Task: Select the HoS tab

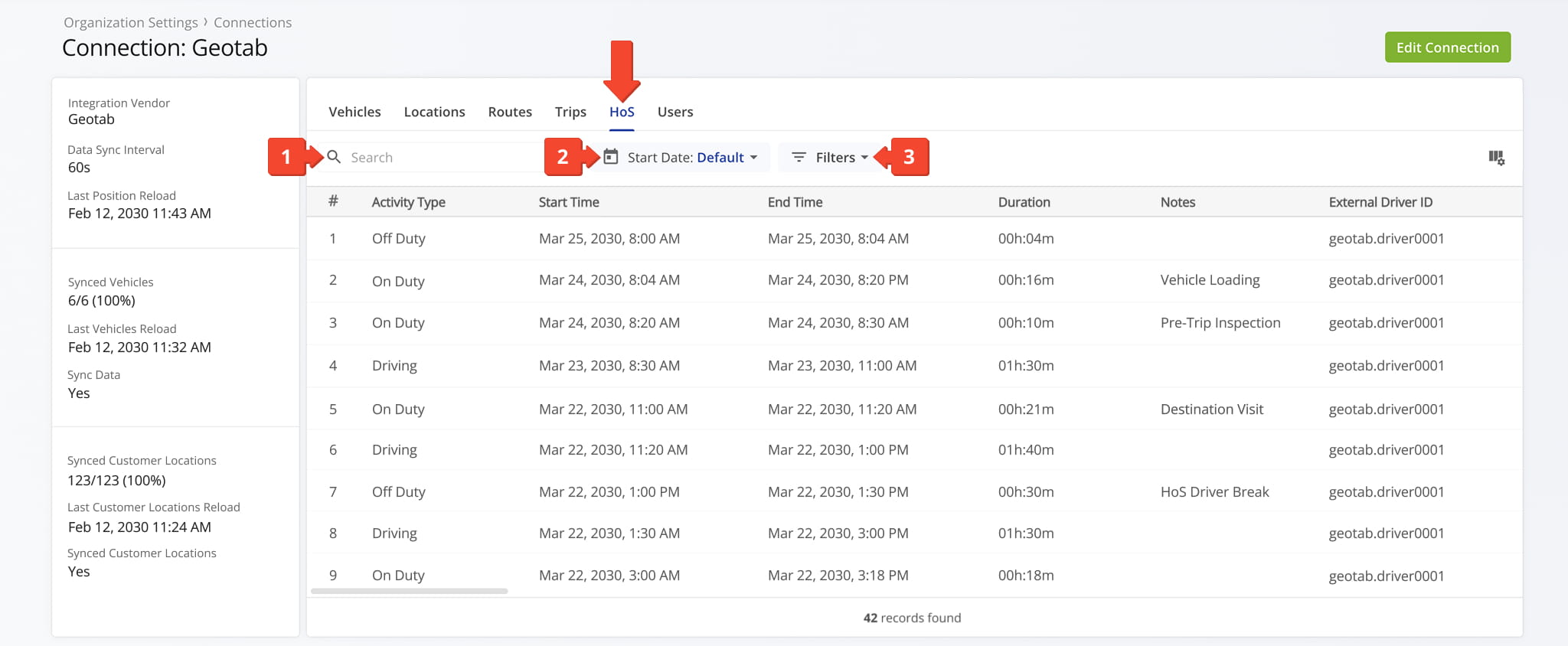Action: click(x=622, y=112)
